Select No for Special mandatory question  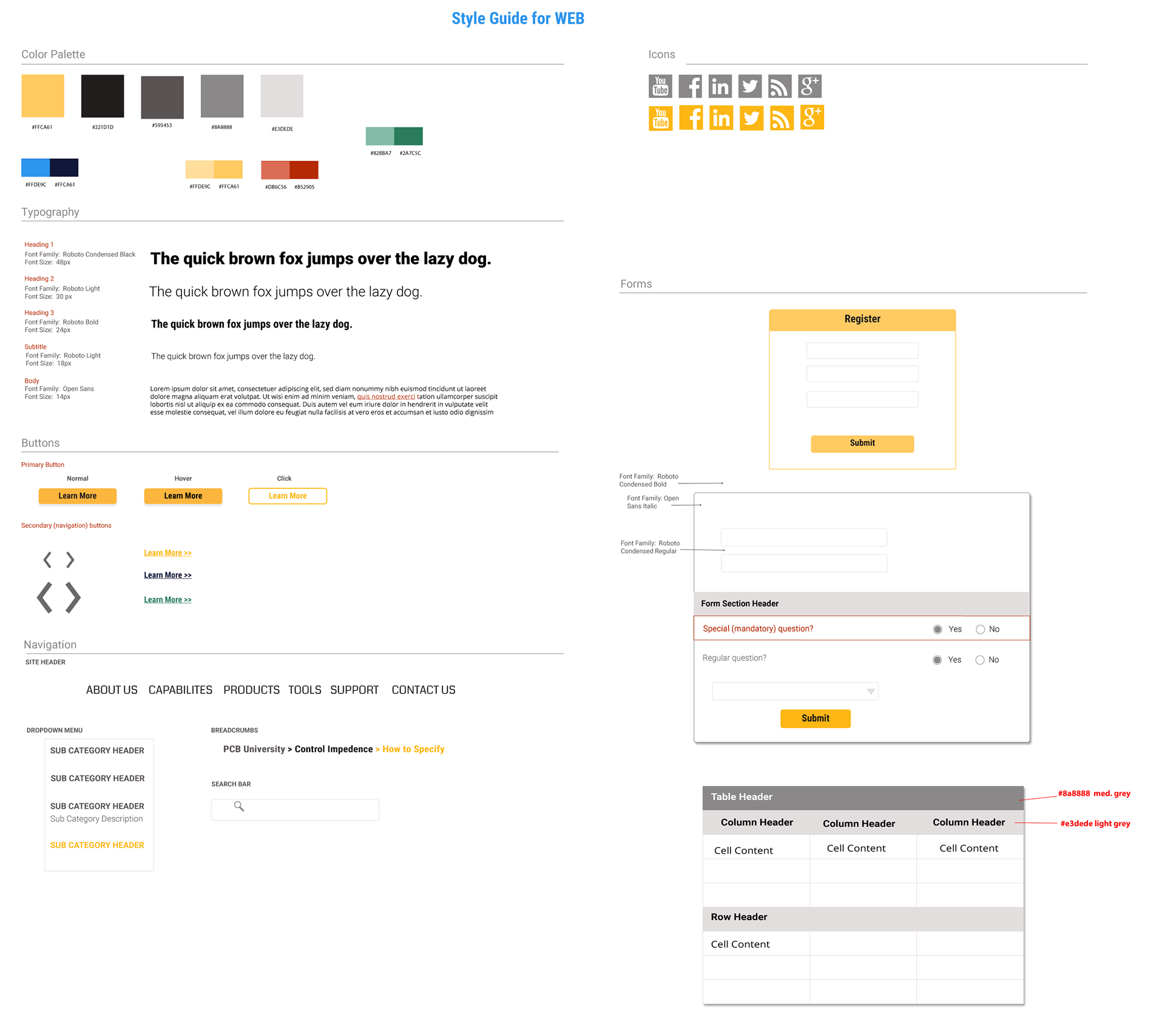(x=980, y=629)
